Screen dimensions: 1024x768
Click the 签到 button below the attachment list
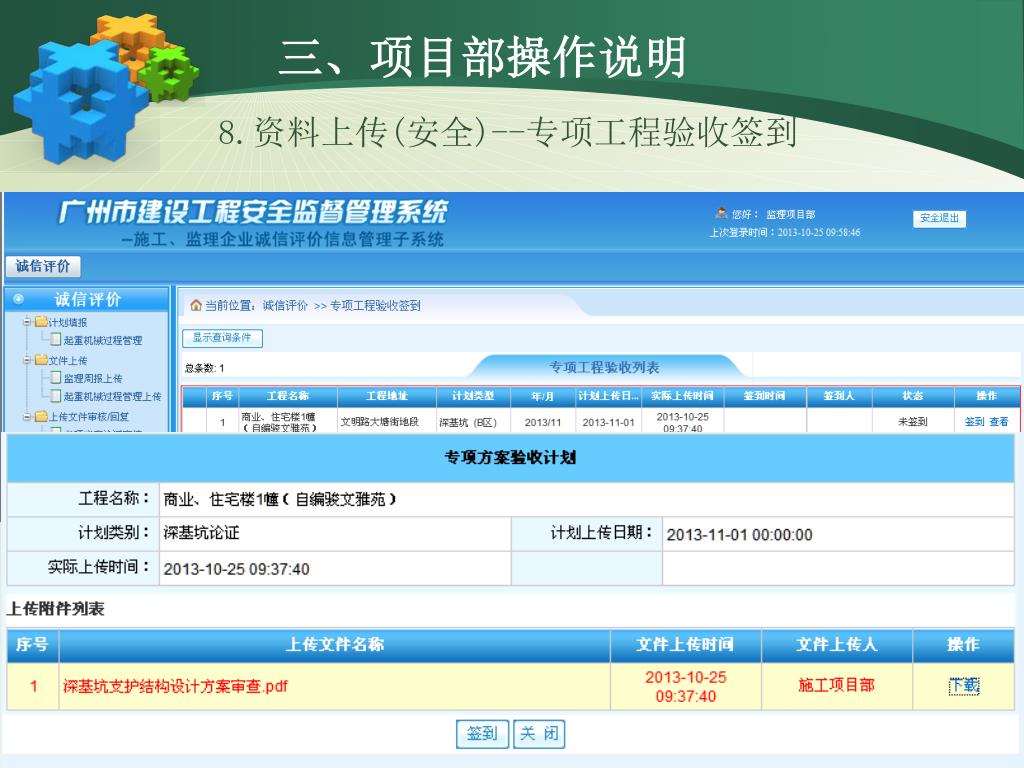[483, 733]
